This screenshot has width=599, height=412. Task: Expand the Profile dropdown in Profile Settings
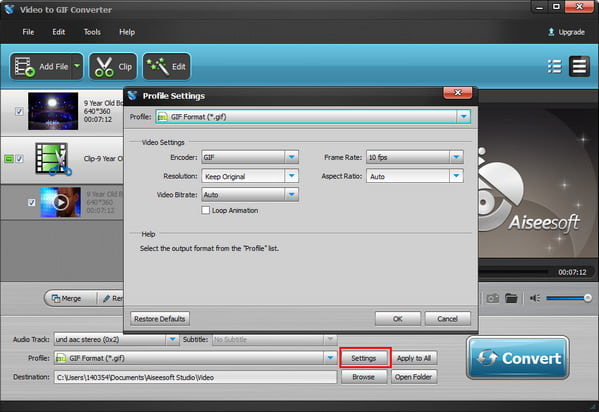click(x=463, y=117)
